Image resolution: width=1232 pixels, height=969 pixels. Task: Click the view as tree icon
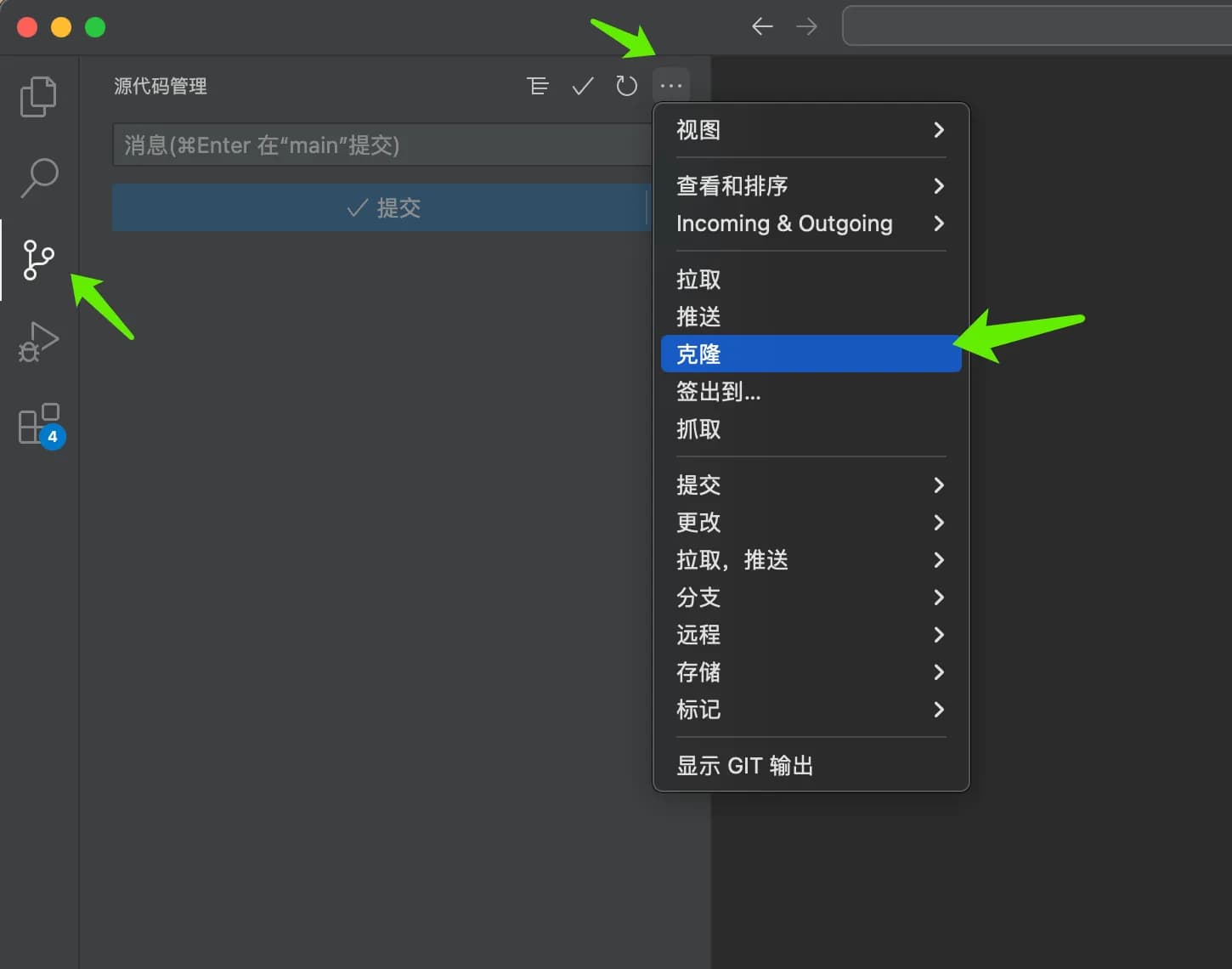(x=538, y=86)
